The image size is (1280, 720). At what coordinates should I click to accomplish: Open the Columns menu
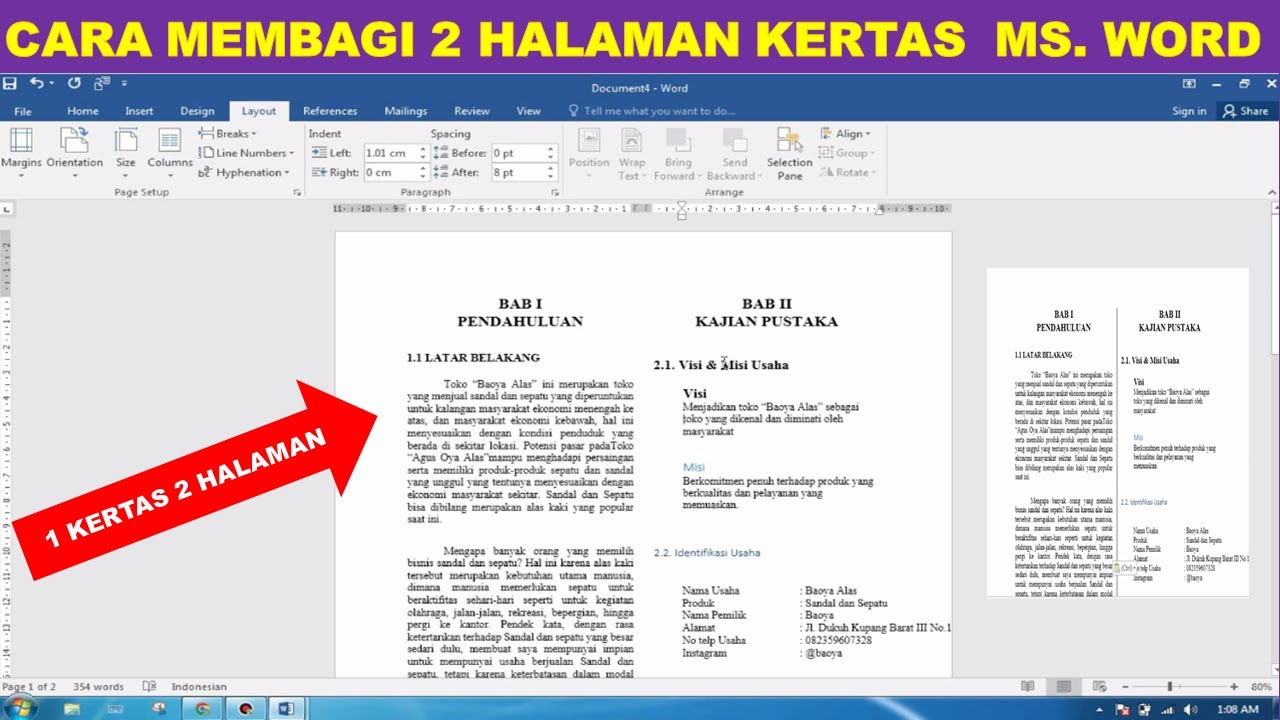click(x=170, y=152)
